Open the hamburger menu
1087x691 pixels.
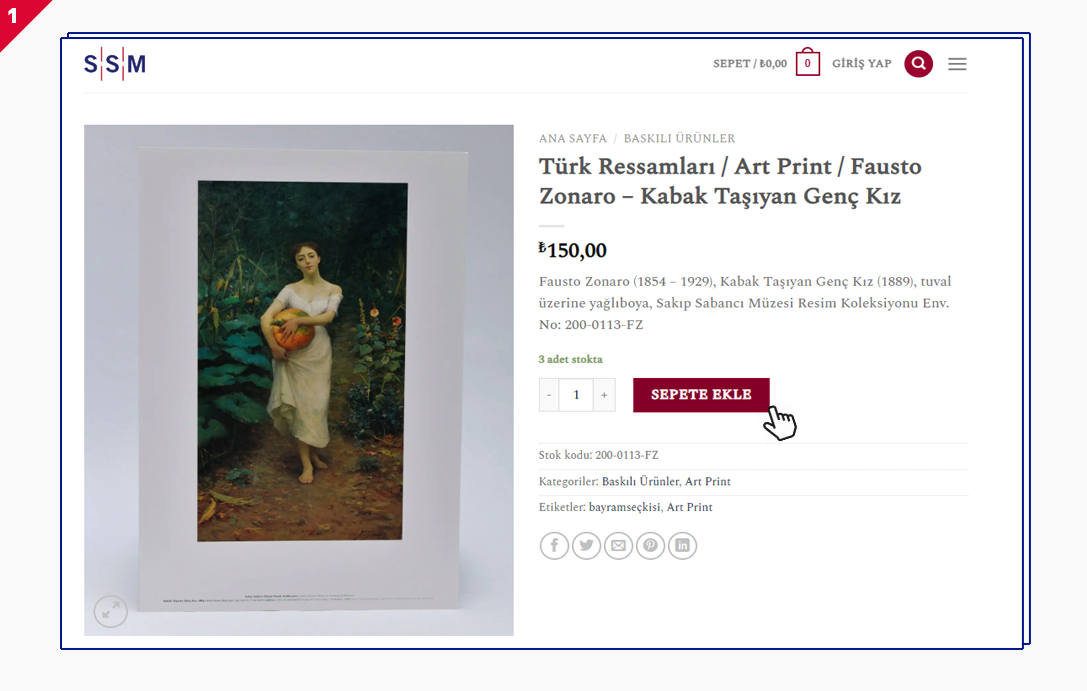click(957, 64)
